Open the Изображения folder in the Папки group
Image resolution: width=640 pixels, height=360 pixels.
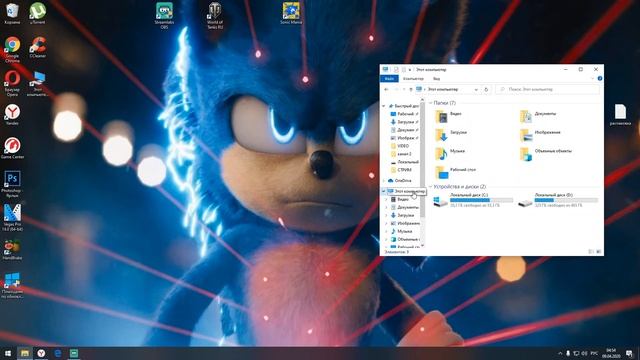540,135
